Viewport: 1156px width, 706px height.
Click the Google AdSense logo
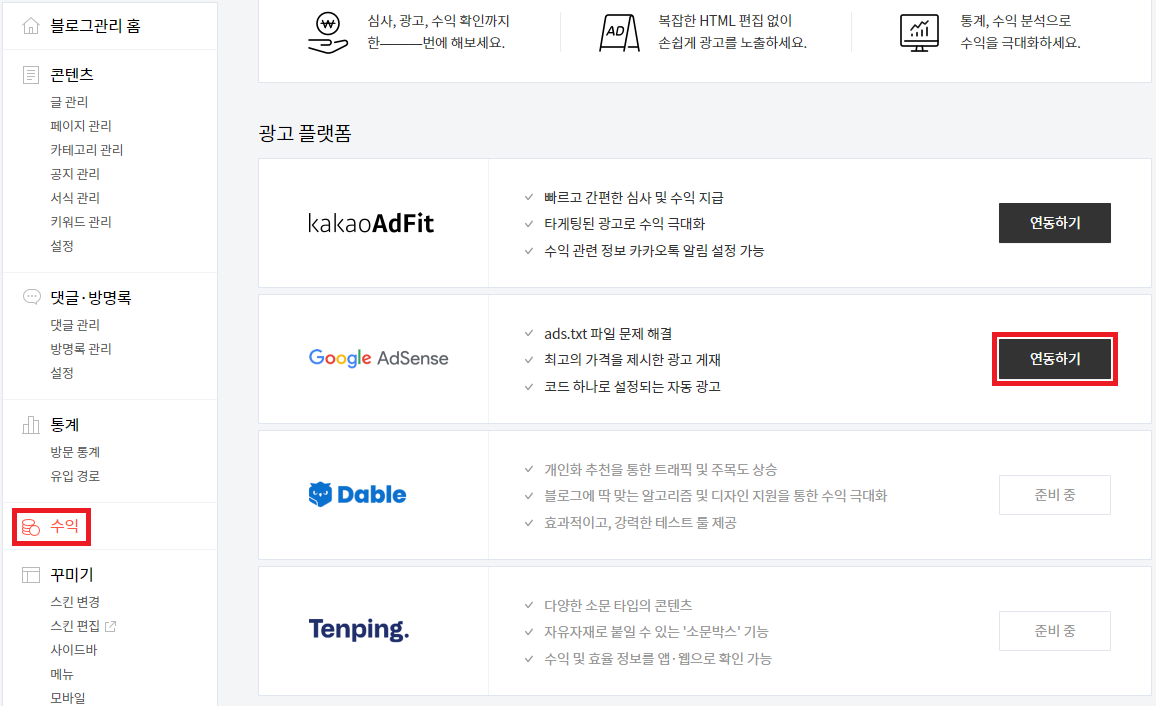coord(378,358)
